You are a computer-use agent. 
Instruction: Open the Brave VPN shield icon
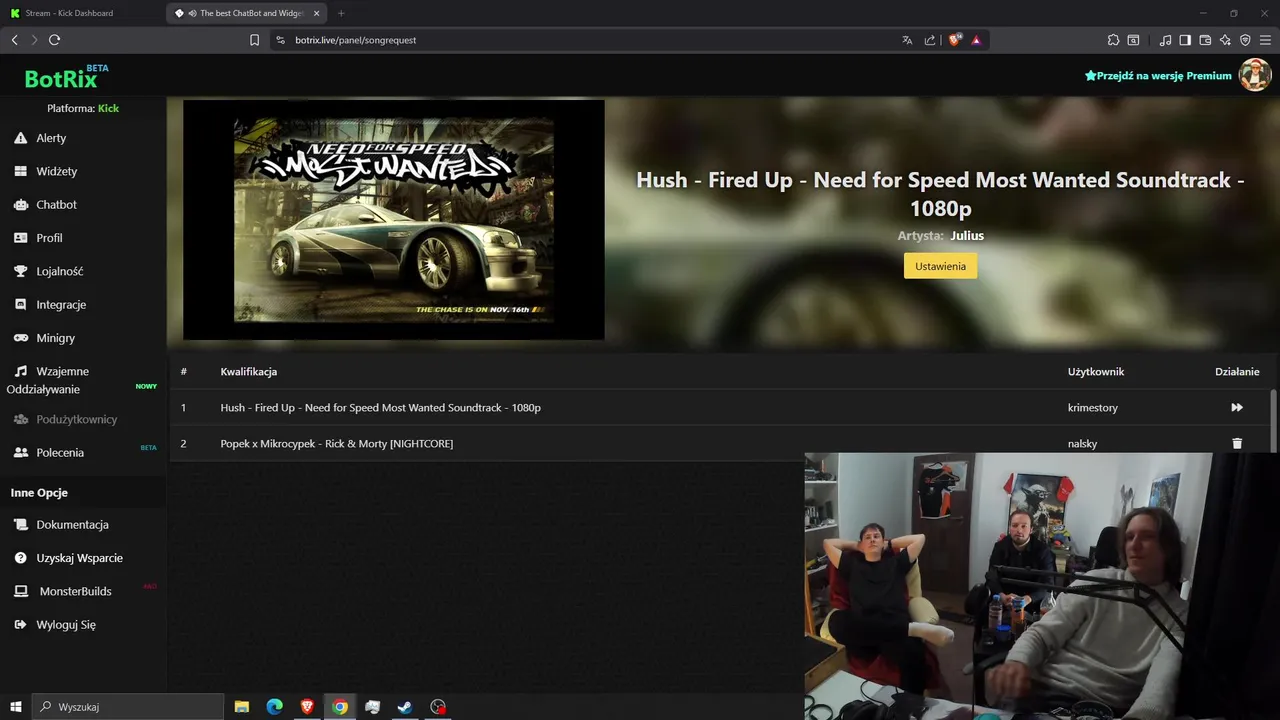coord(1245,40)
